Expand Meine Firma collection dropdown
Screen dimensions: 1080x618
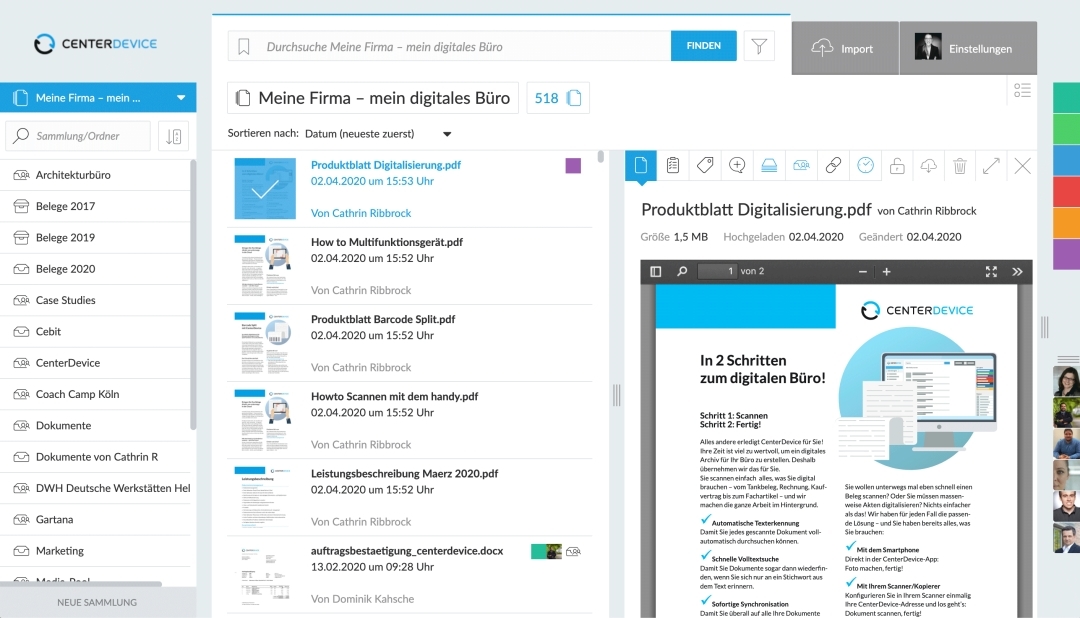(x=180, y=98)
